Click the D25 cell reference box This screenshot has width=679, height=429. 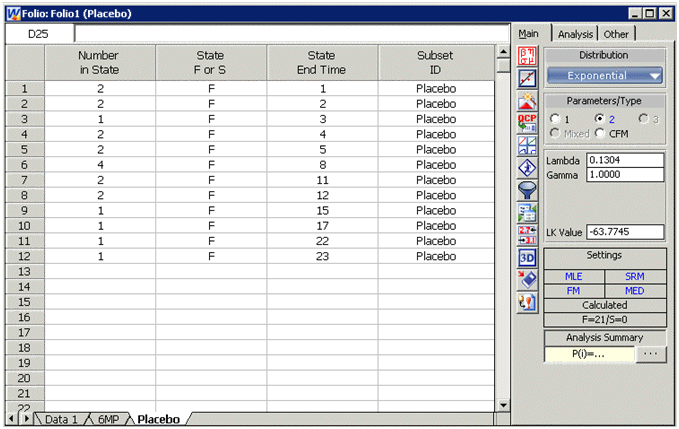point(39,34)
